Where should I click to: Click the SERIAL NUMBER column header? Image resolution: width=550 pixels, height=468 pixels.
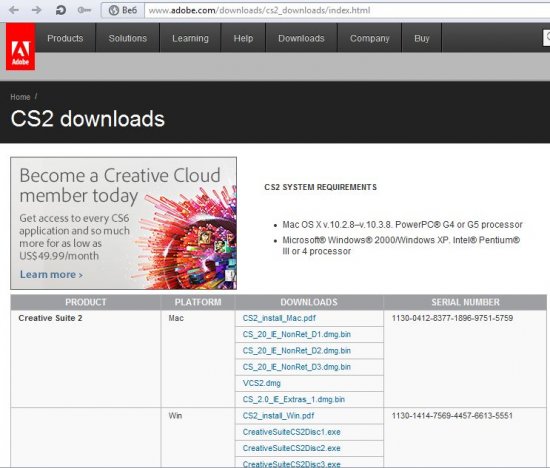point(465,302)
